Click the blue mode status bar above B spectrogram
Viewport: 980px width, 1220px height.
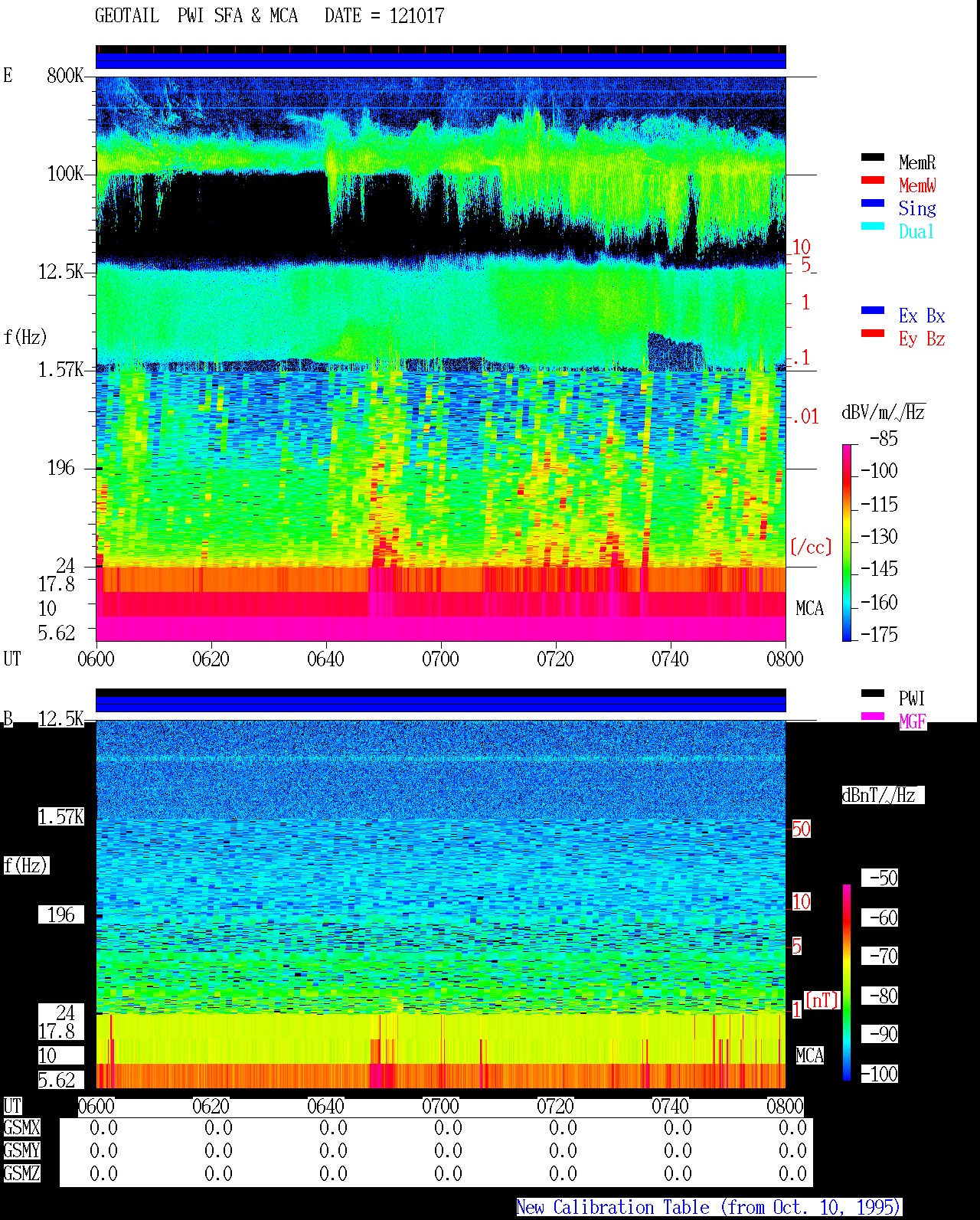click(440, 704)
